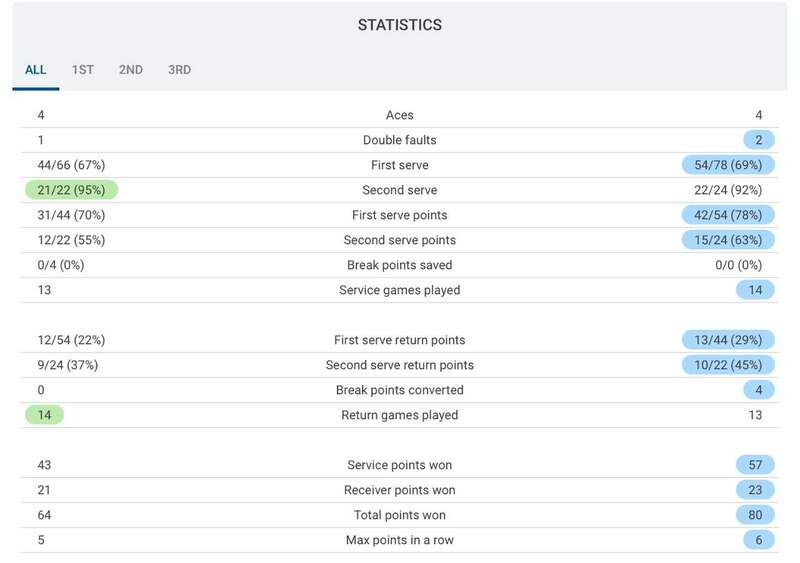Image resolution: width=800 pixels, height=563 pixels.
Task: Click the blue 13/44 (29%) return points badge
Action: (727, 340)
